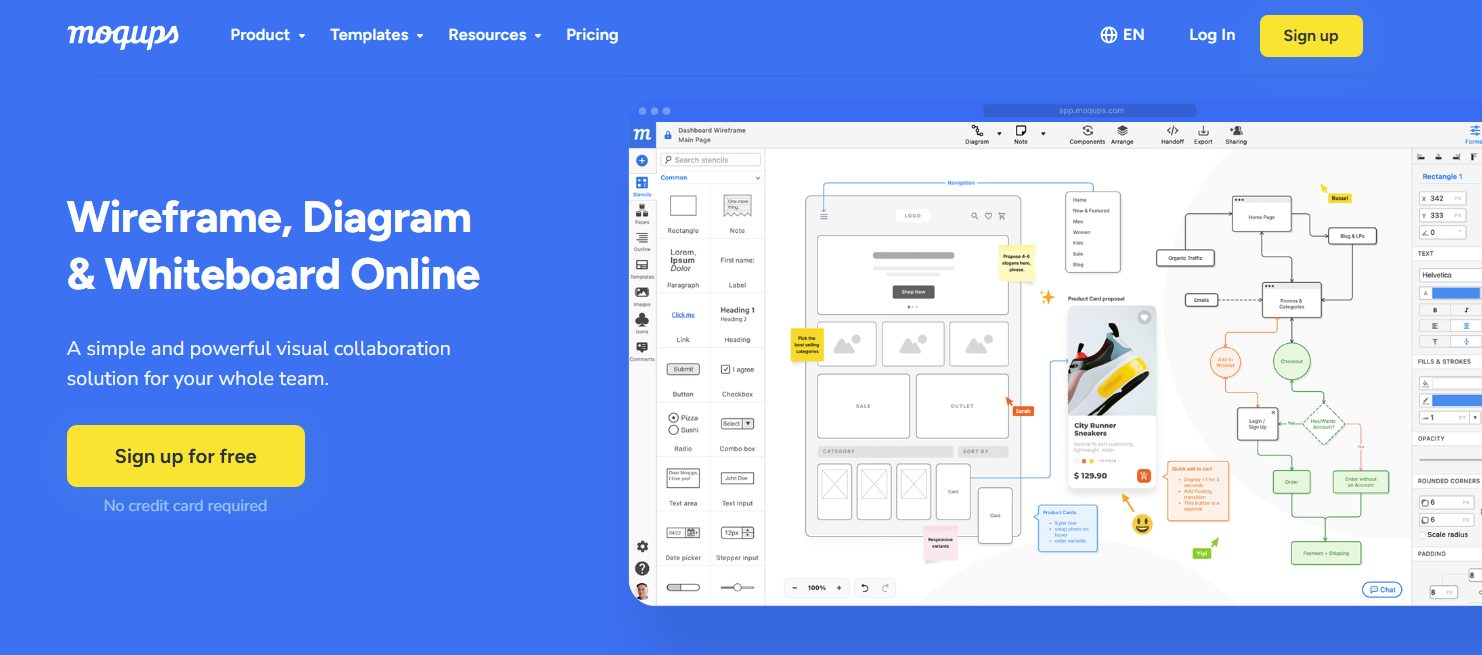Image resolution: width=1482 pixels, height=655 pixels.
Task: Open the Select combo box stencil
Action: click(738, 424)
